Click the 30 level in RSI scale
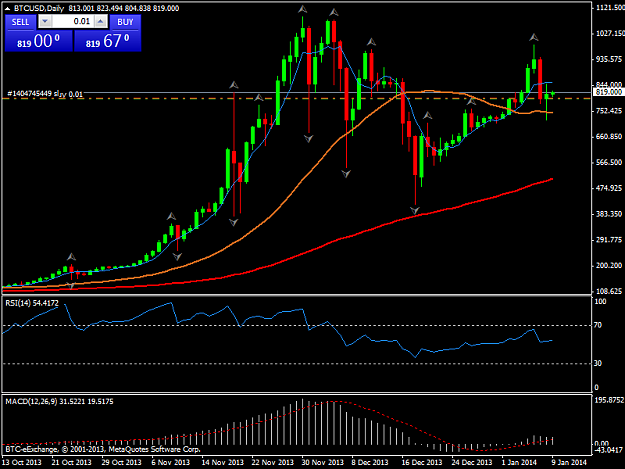The image size is (625, 469). [598, 363]
